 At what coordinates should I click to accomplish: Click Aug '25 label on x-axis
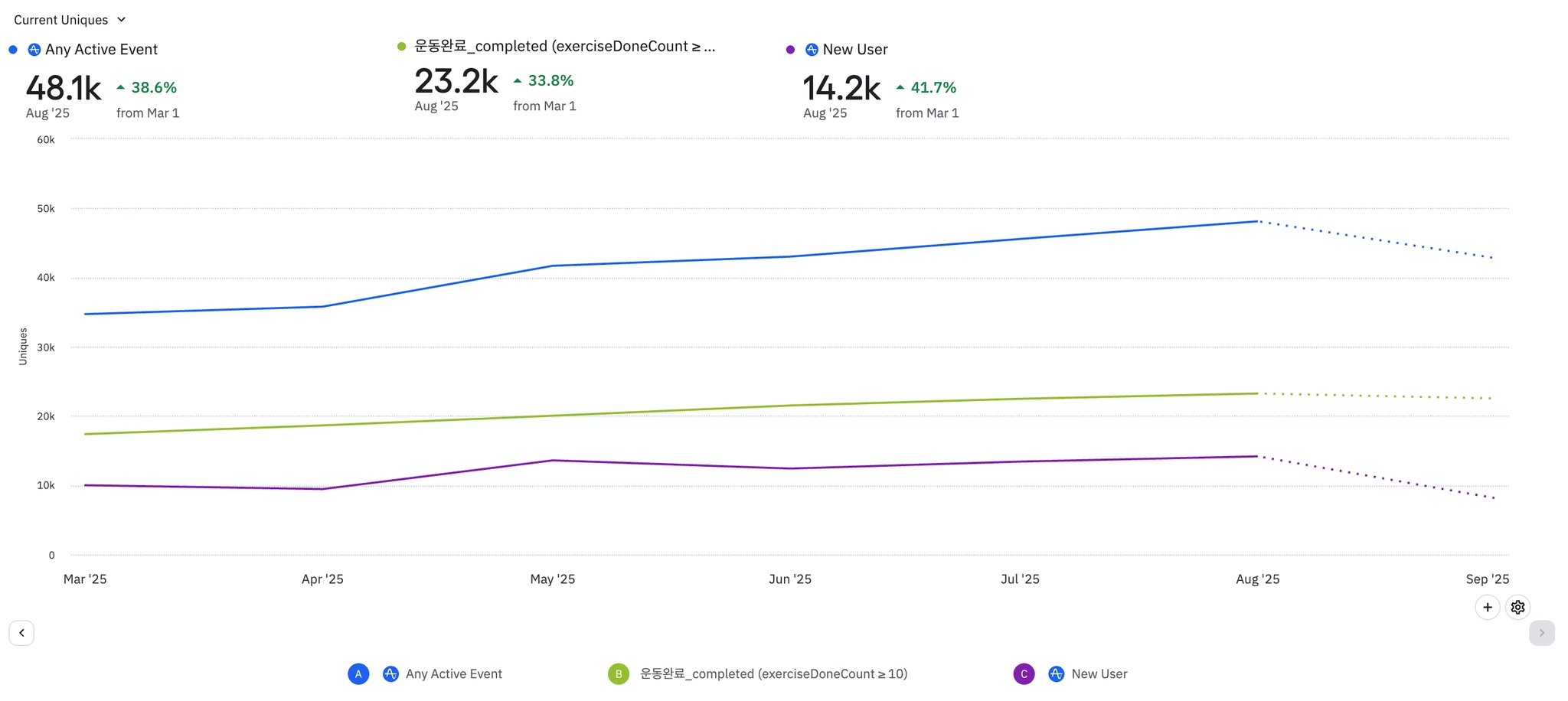[1257, 579]
